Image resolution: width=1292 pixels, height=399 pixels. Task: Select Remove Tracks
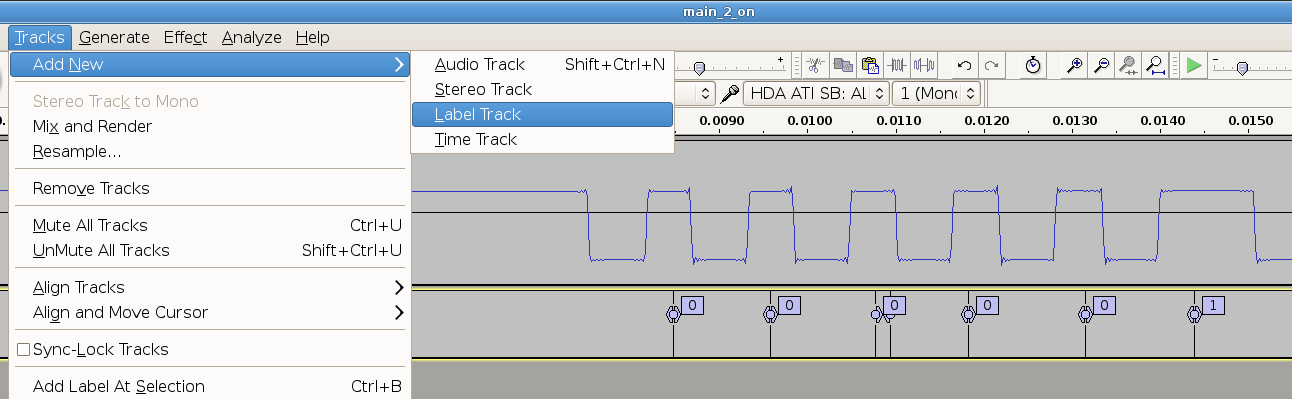(x=210, y=188)
